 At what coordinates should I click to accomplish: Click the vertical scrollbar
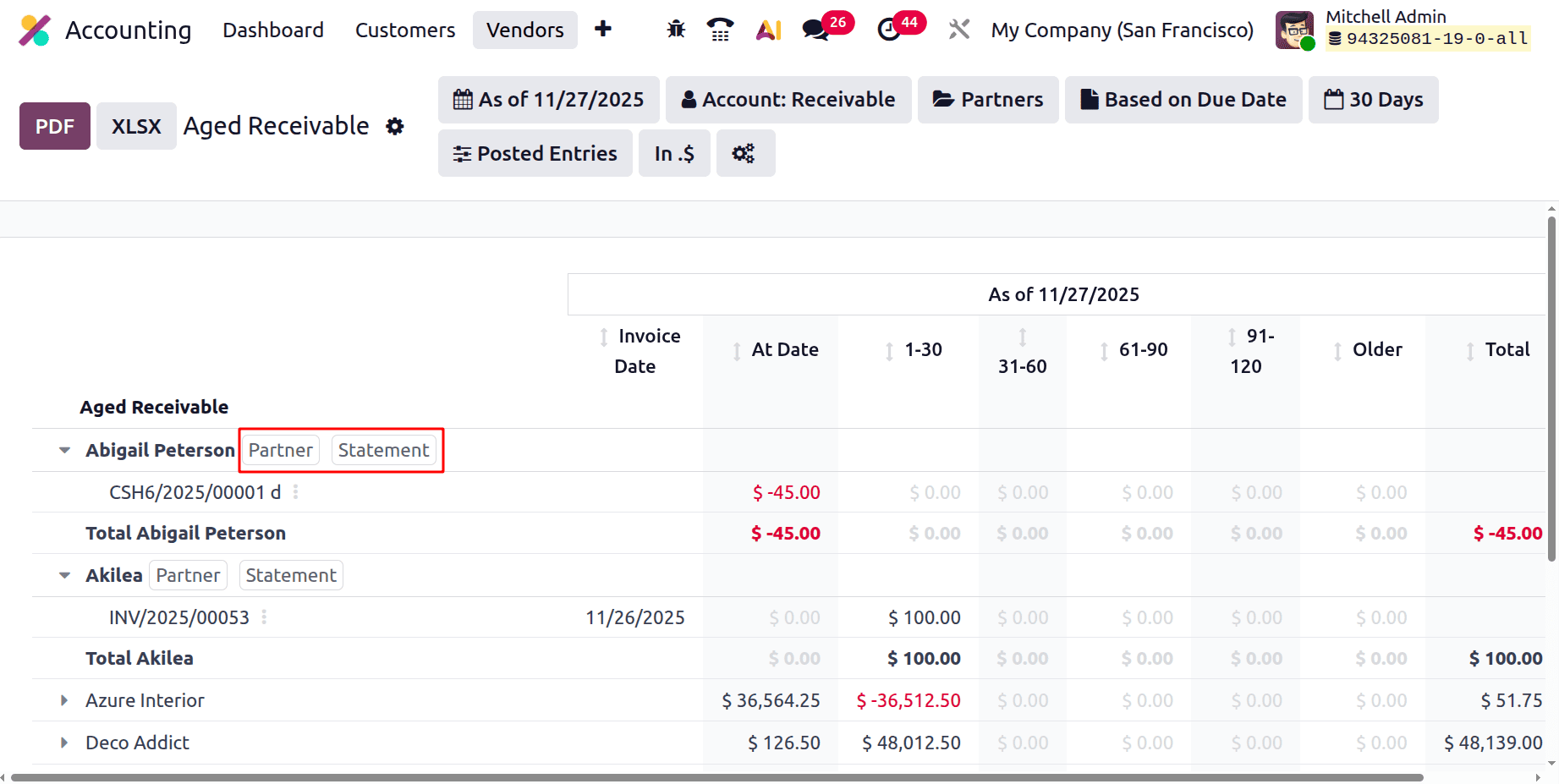pos(1551,389)
